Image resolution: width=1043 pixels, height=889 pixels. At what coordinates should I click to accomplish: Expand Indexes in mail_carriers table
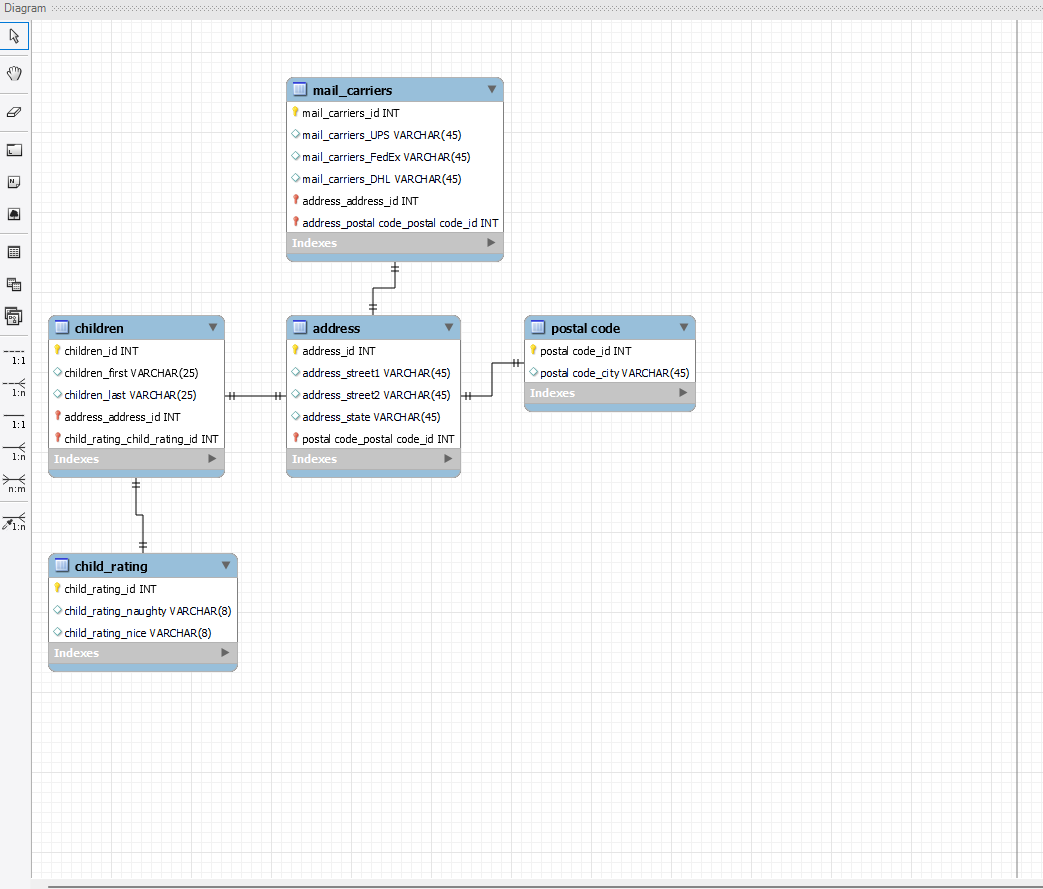[491, 243]
